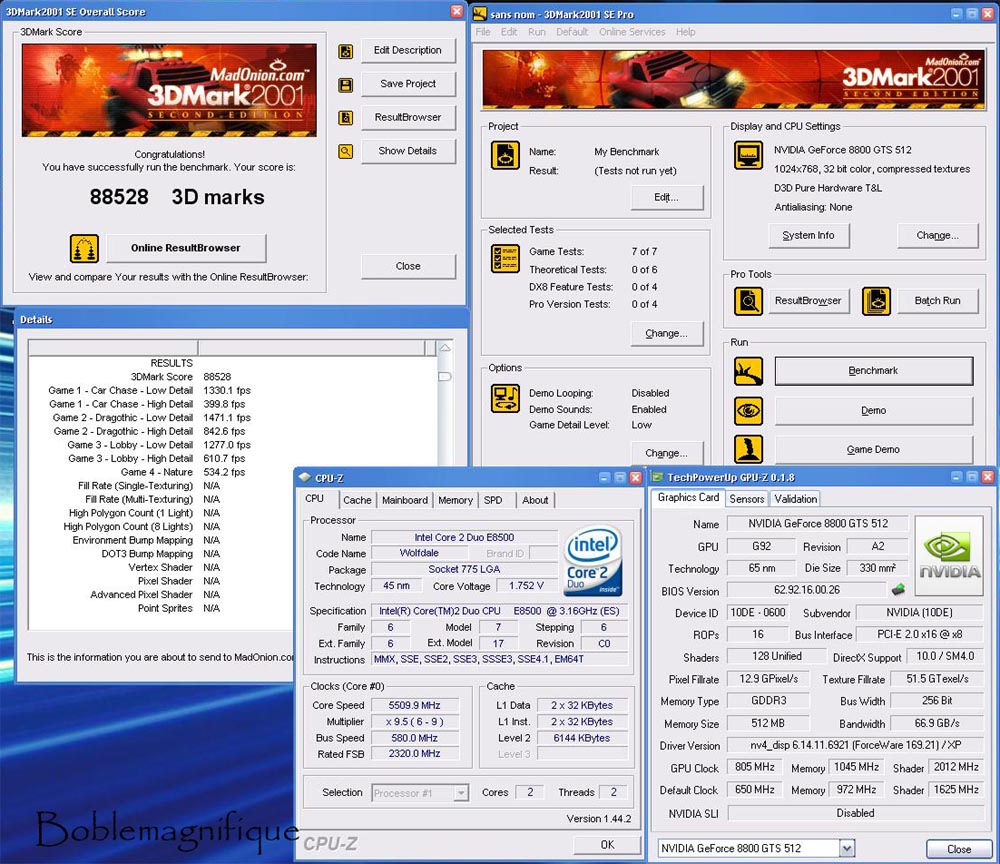This screenshot has height=864, width=1000.
Task: Click Core Speed value field in CPU-Z
Action: pyautogui.click(x=415, y=705)
